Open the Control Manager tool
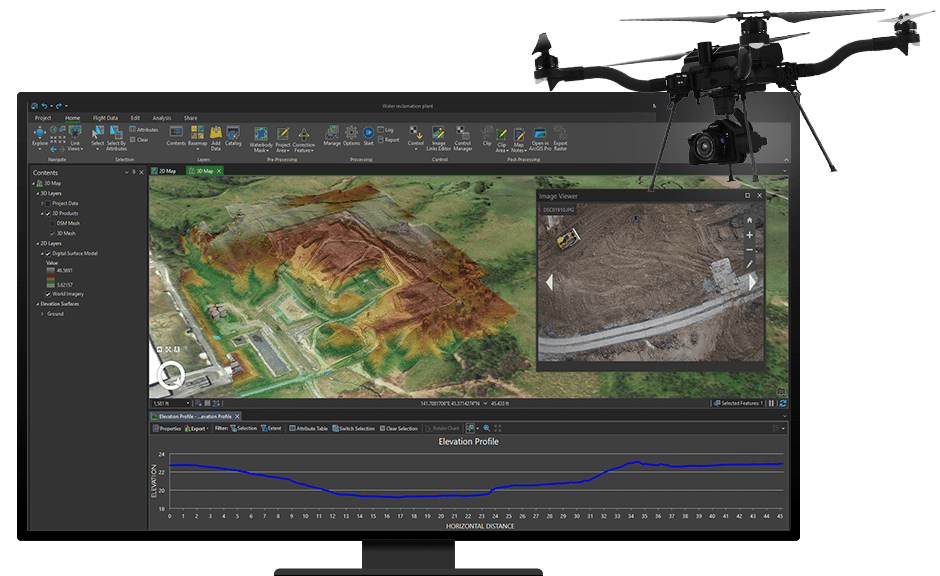Screen dimensions: 940x576 coord(463,135)
